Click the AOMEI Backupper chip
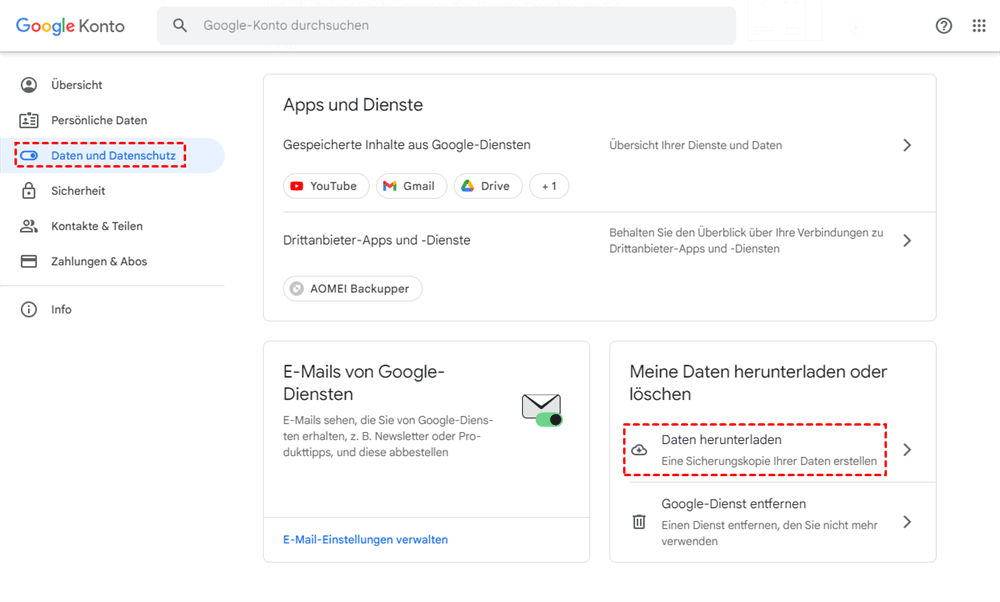The width and height of the screenshot is (1000, 602). coord(353,289)
